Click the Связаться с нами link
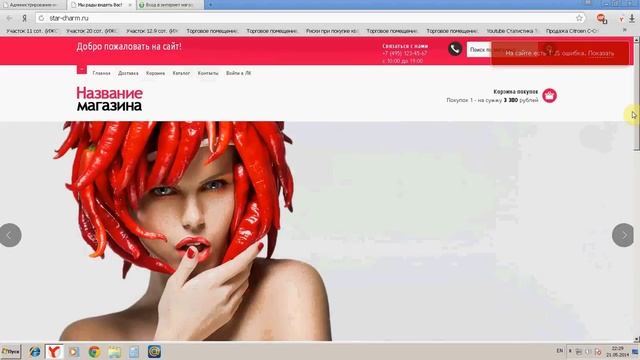Viewport: 640px width, 360px height. coord(405,46)
